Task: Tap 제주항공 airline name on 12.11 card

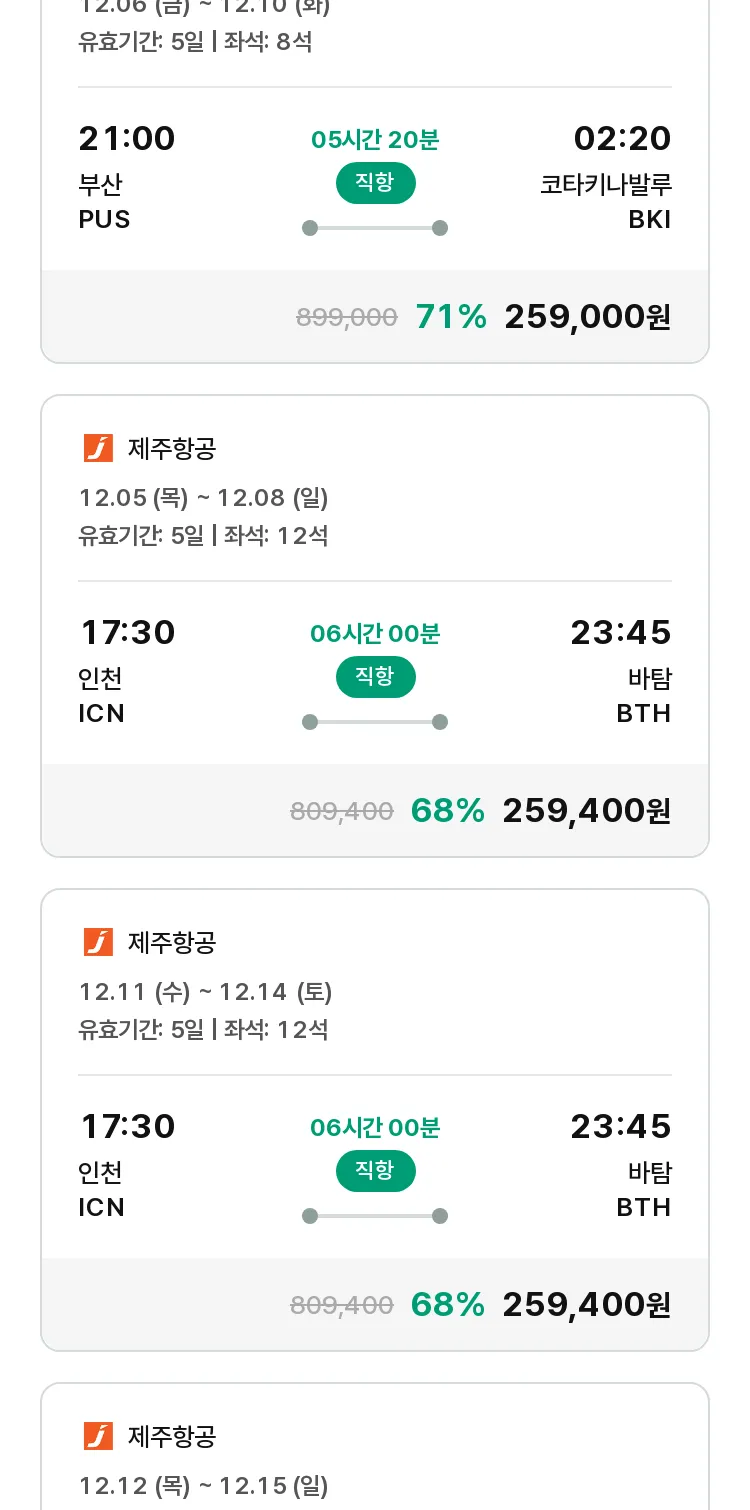Action: click(x=172, y=942)
